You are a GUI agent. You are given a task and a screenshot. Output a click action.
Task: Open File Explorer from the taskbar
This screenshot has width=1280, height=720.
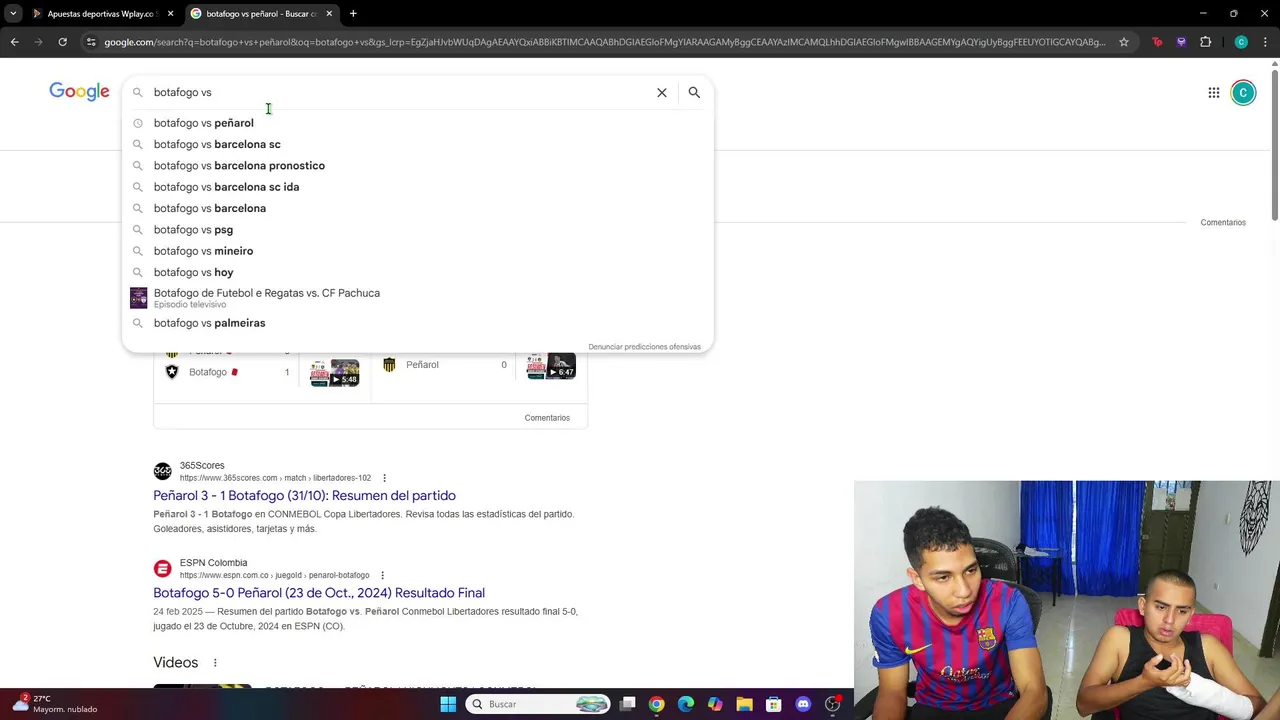click(744, 704)
